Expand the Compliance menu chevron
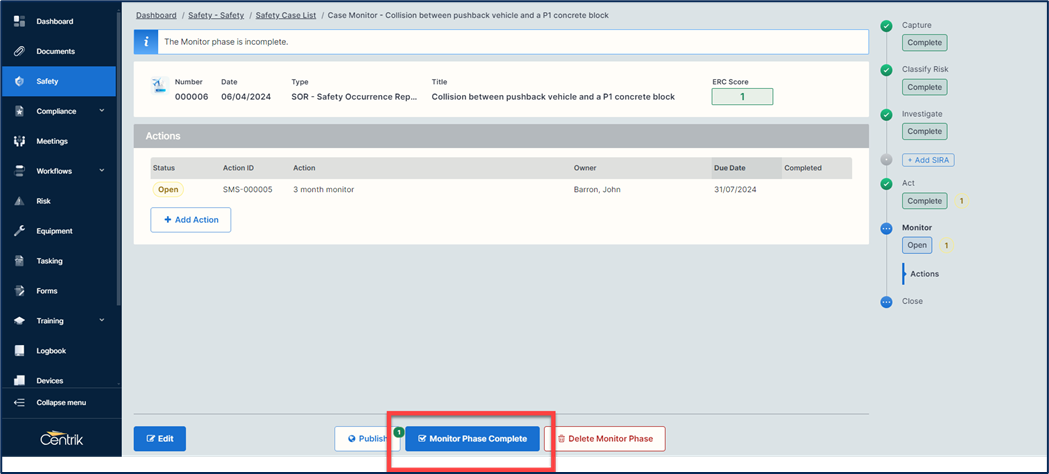Image resolution: width=1049 pixels, height=474 pixels. click(x=102, y=111)
